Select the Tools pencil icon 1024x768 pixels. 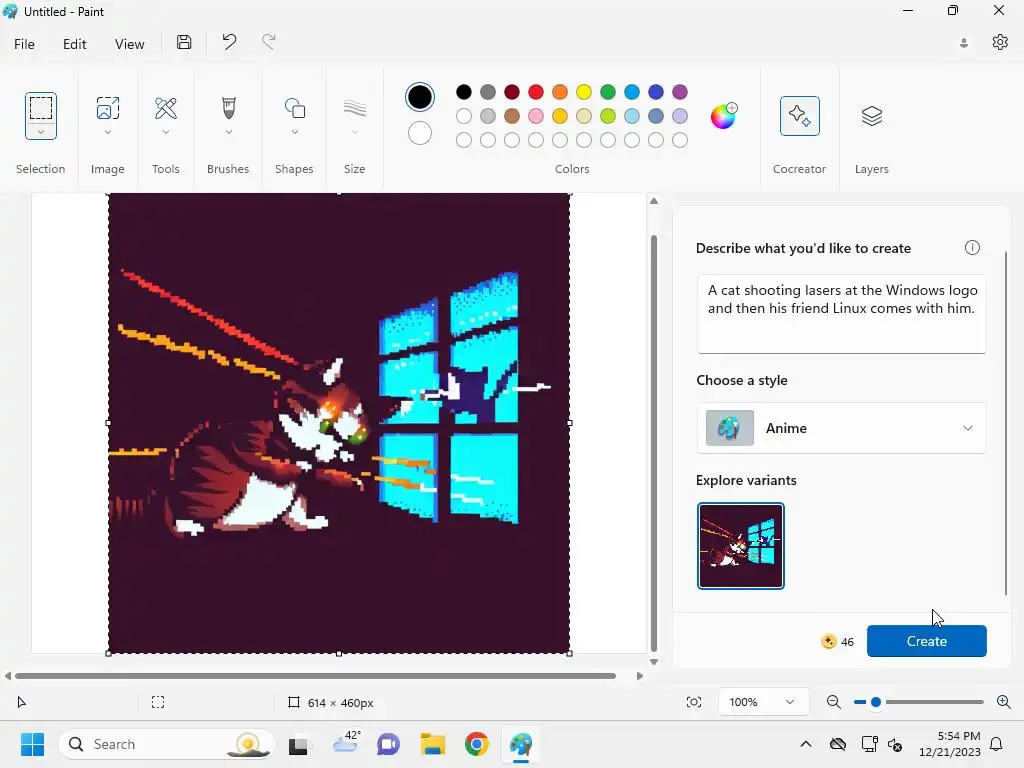[166, 108]
